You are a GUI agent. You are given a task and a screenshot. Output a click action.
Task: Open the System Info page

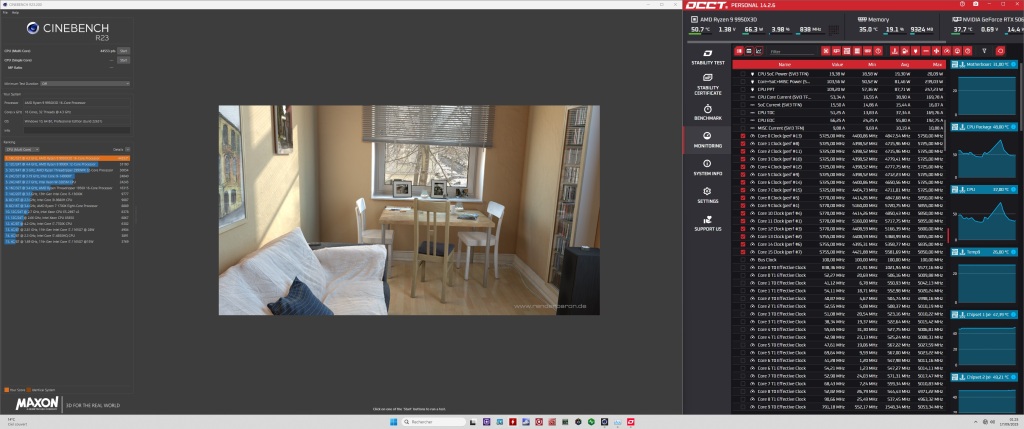[x=707, y=166]
